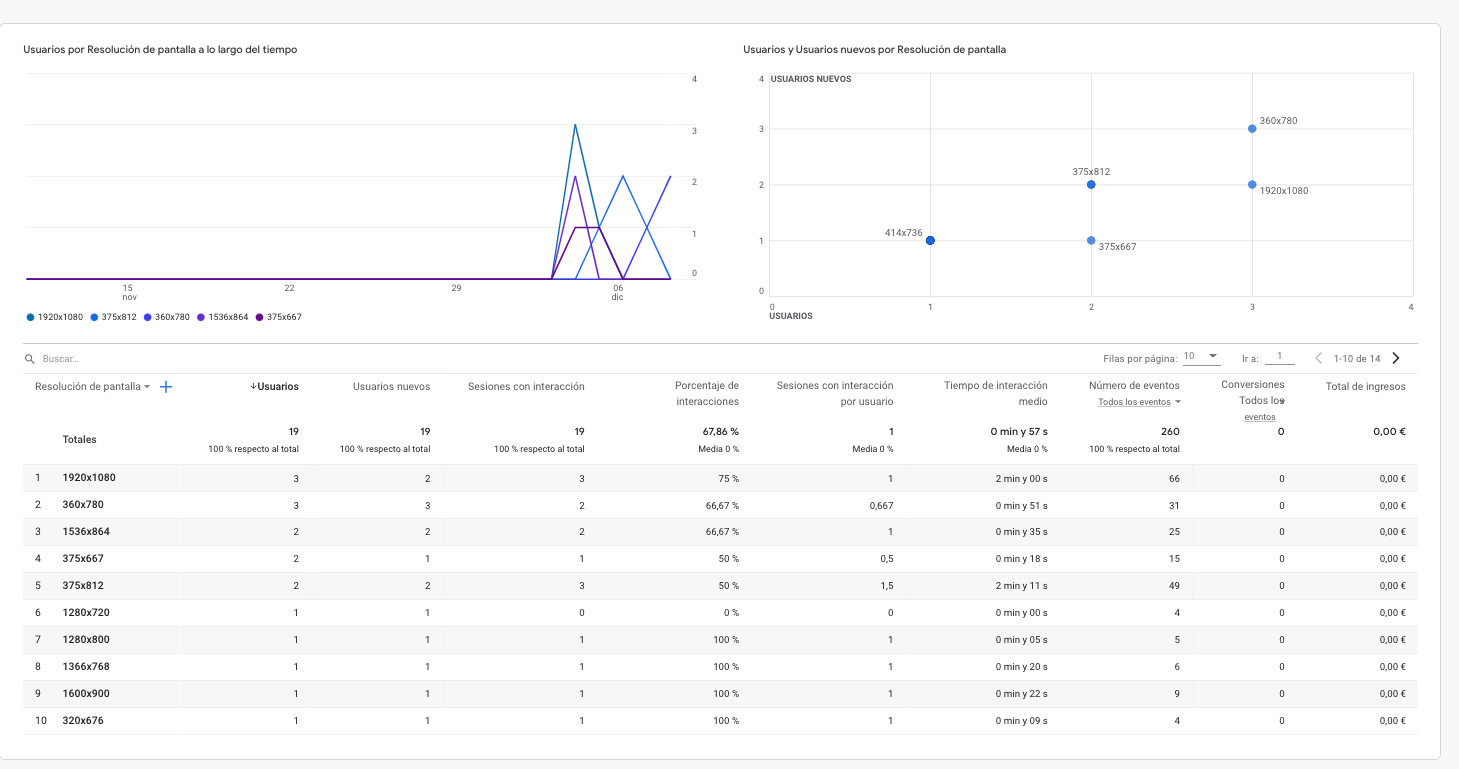1459x769 pixels.
Task: Click event count 66 cell
Action: pos(1174,479)
